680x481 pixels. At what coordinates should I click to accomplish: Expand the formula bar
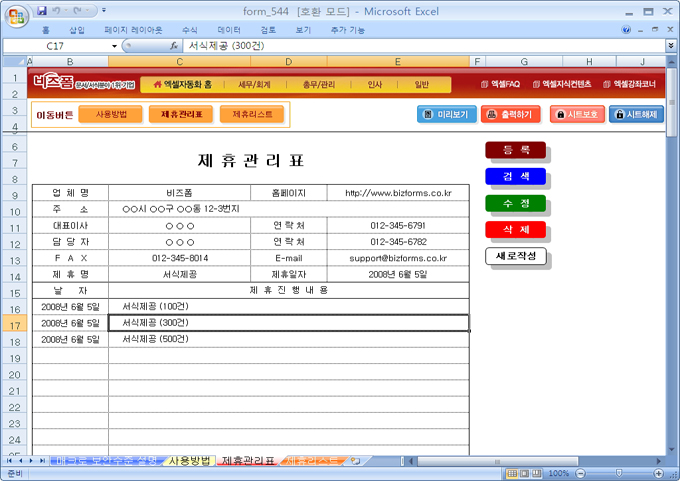670,46
